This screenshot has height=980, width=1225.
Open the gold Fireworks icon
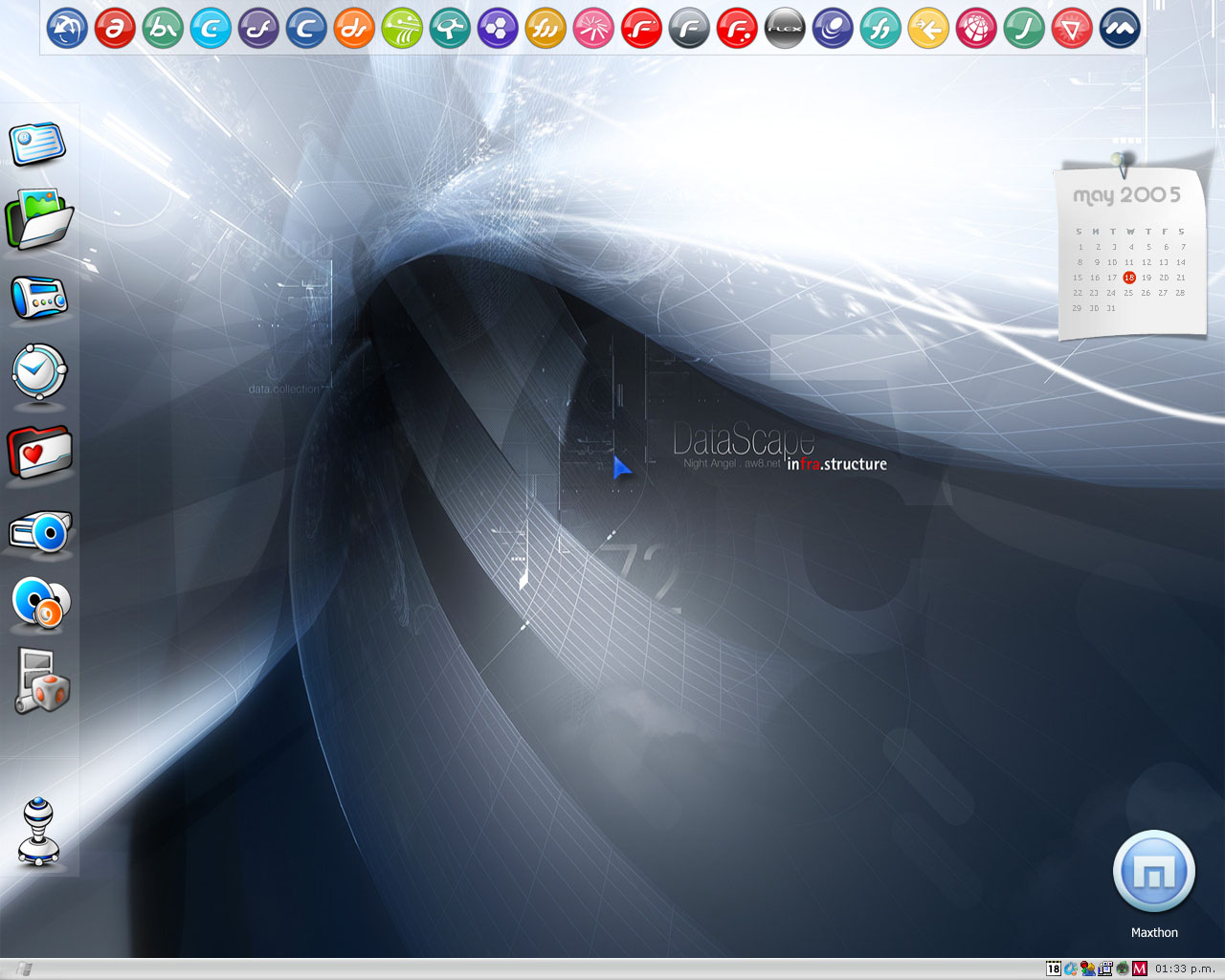[546, 29]
